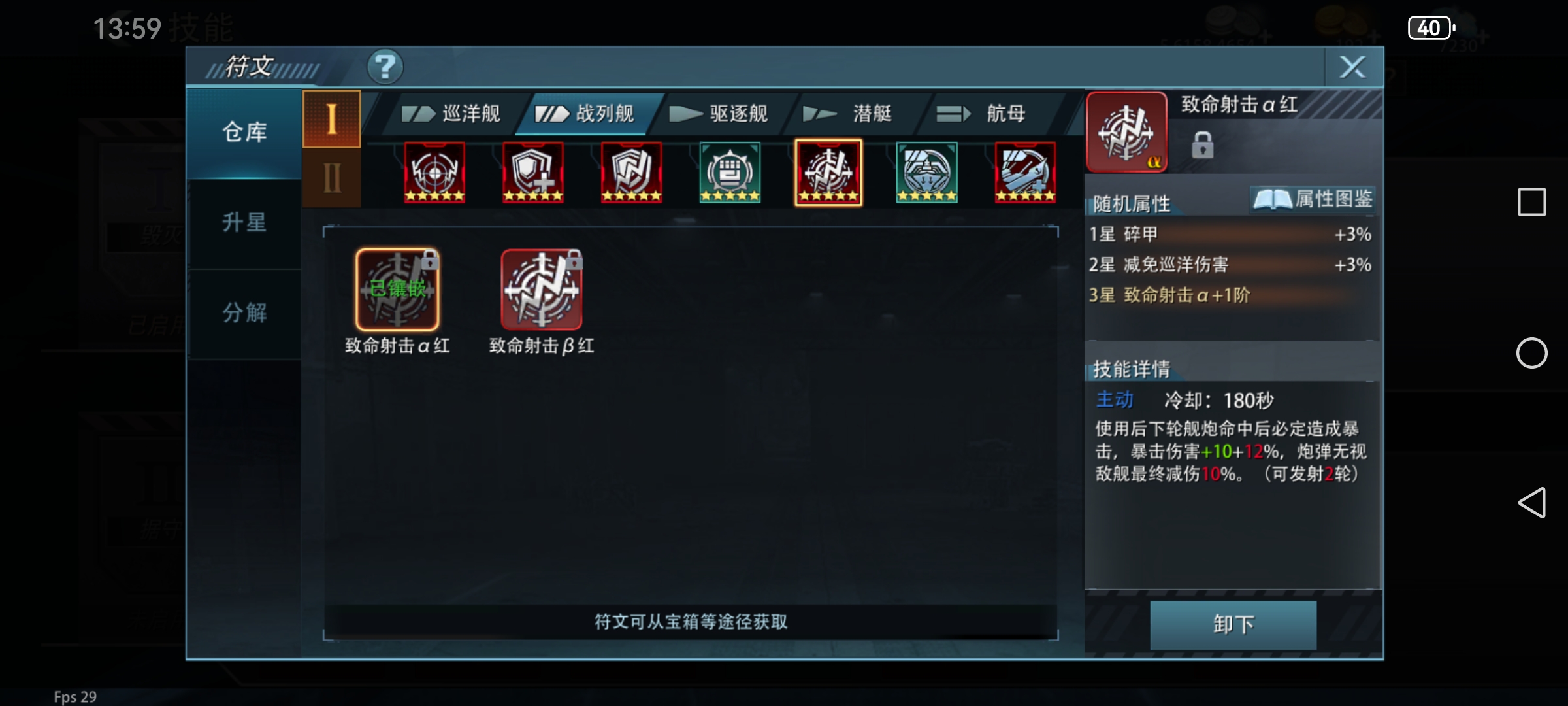Viewport: 1568px width, 706px height.
Task: Select the red crosshair target rune icon
Action: pyautogui.click(x=434, y=172)
